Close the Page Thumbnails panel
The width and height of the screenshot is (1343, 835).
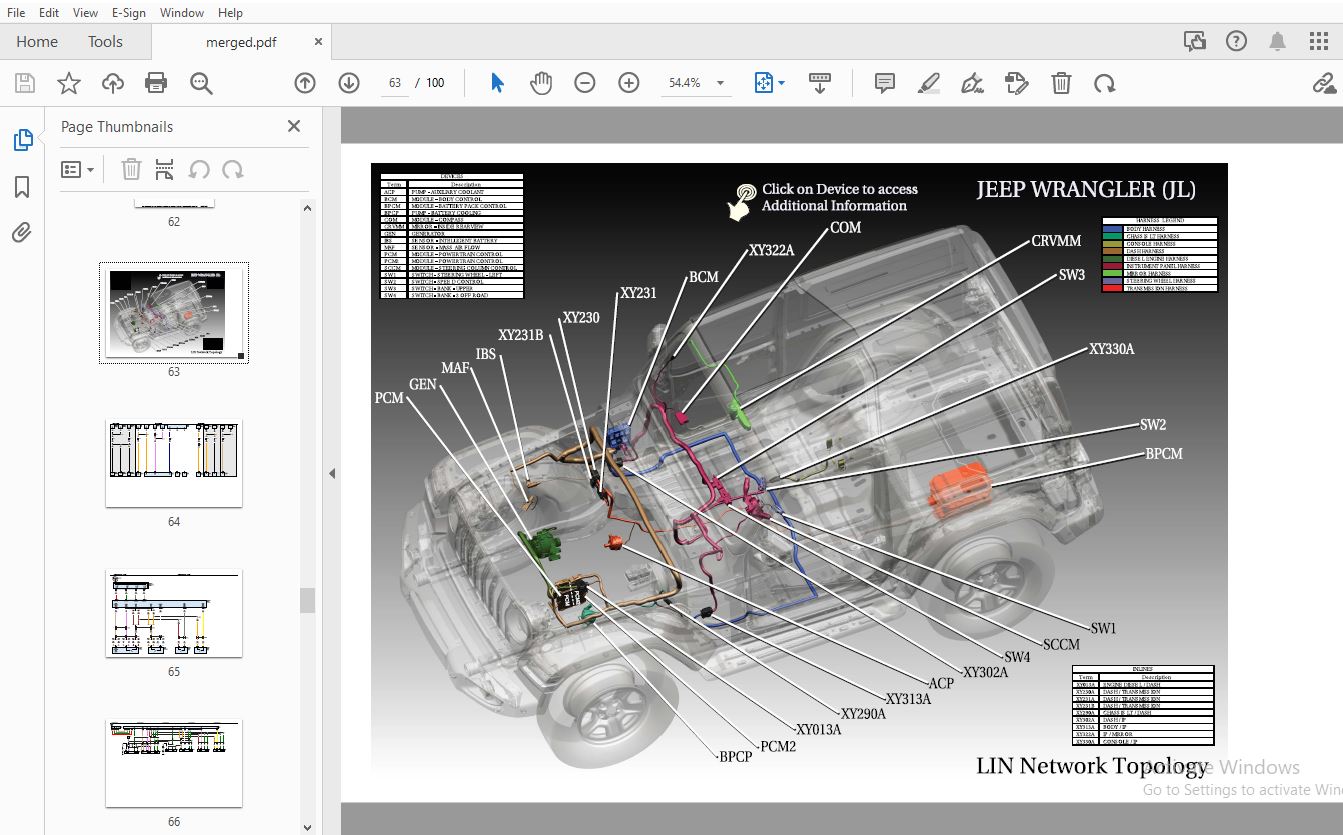(x=294, y=126)
